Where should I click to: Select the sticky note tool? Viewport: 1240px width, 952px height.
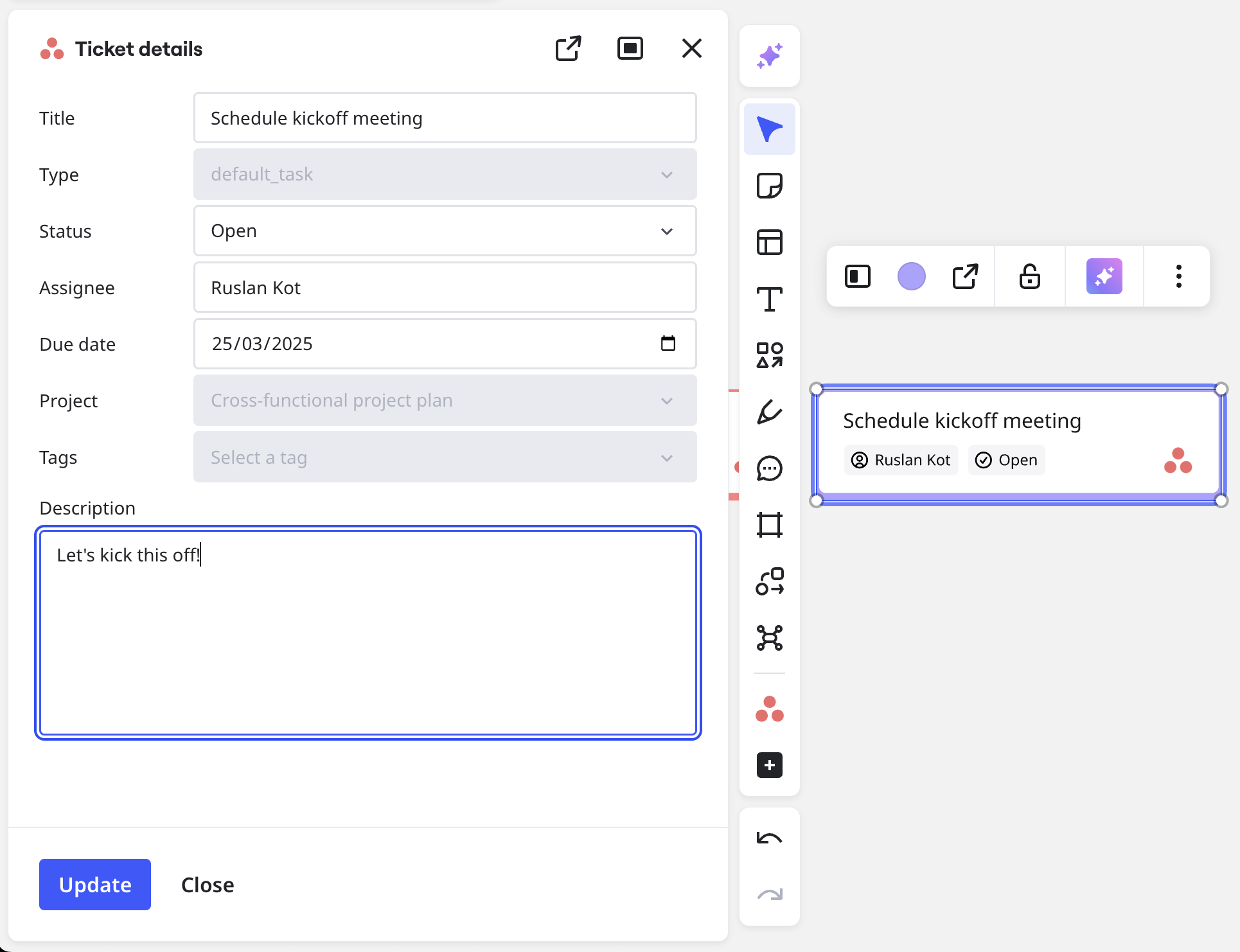(x=769, y=186)
